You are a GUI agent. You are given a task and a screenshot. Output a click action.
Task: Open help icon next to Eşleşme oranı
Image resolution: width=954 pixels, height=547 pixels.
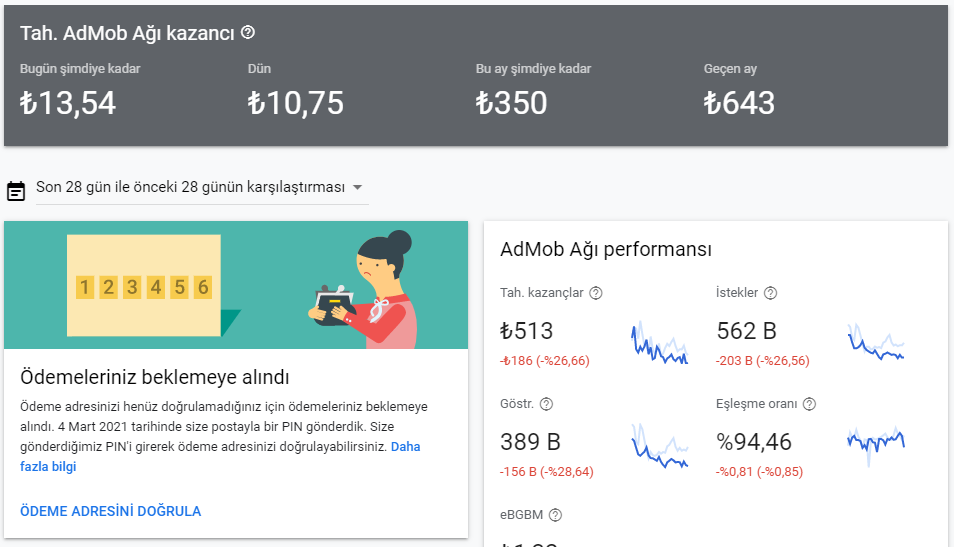[809, 404]
